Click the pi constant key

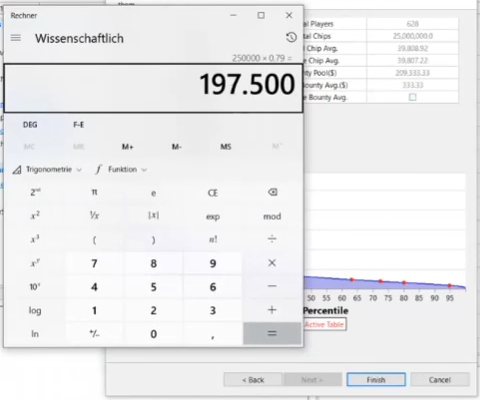(94, 192)
